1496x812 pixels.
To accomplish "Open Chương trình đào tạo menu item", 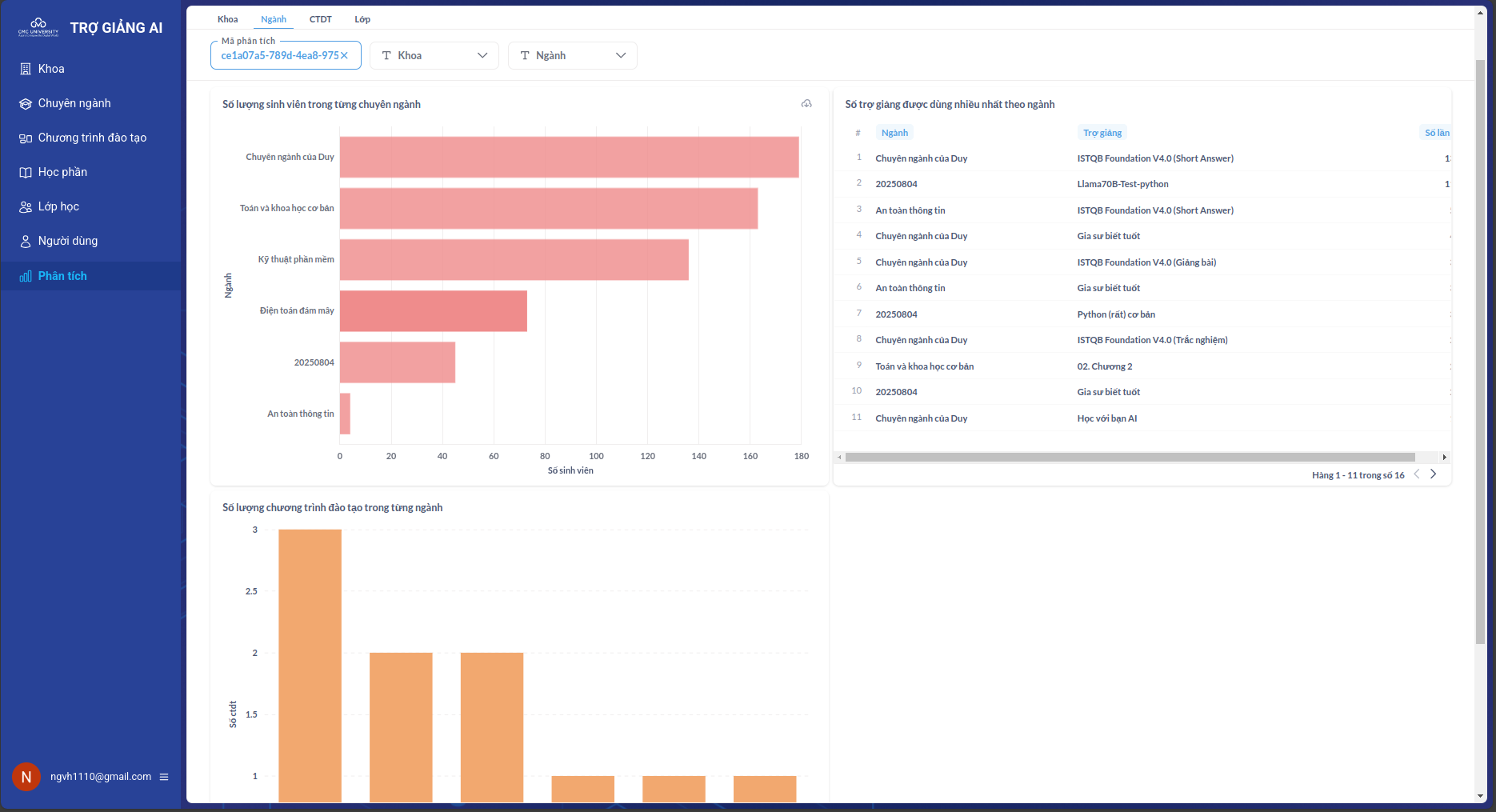I will click(x=92, y=138).
